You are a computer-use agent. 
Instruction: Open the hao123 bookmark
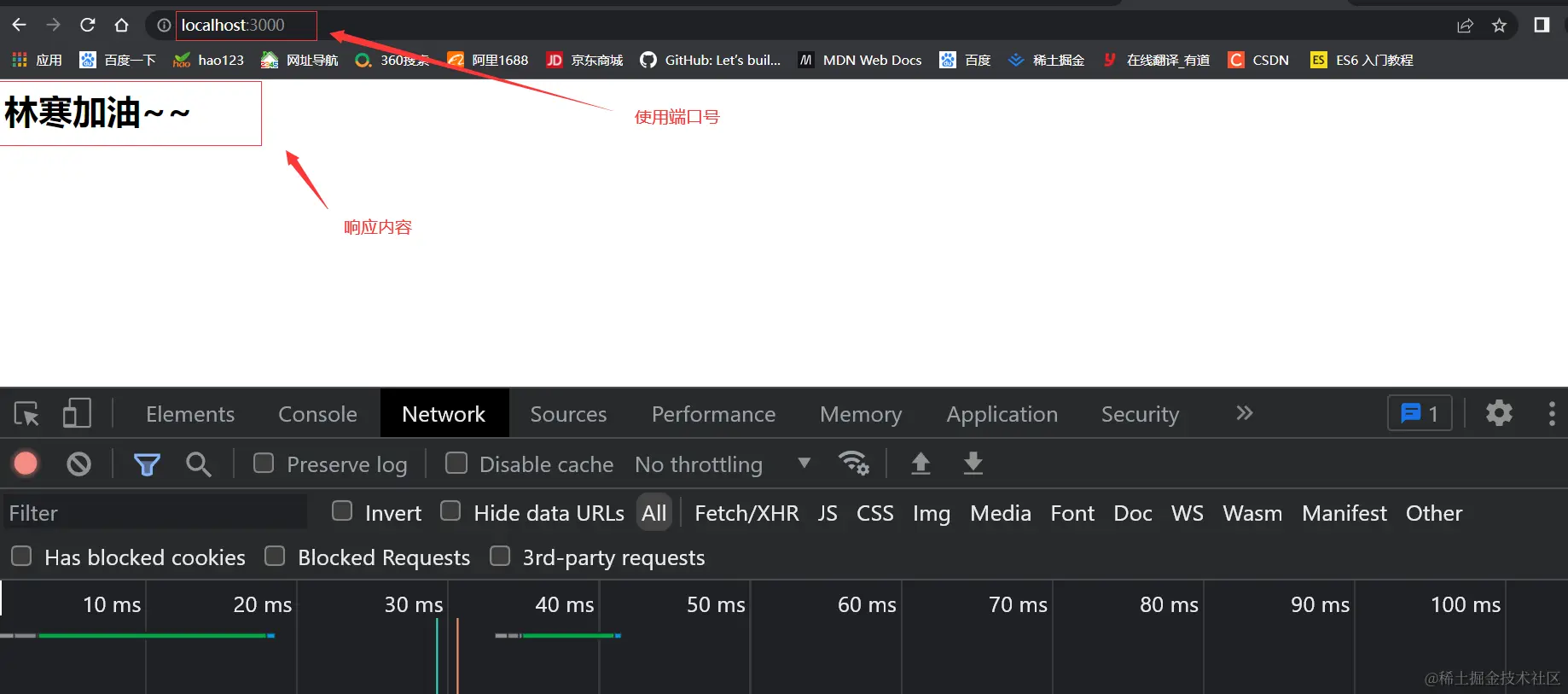pyautogui.click(x=208, y=60)
